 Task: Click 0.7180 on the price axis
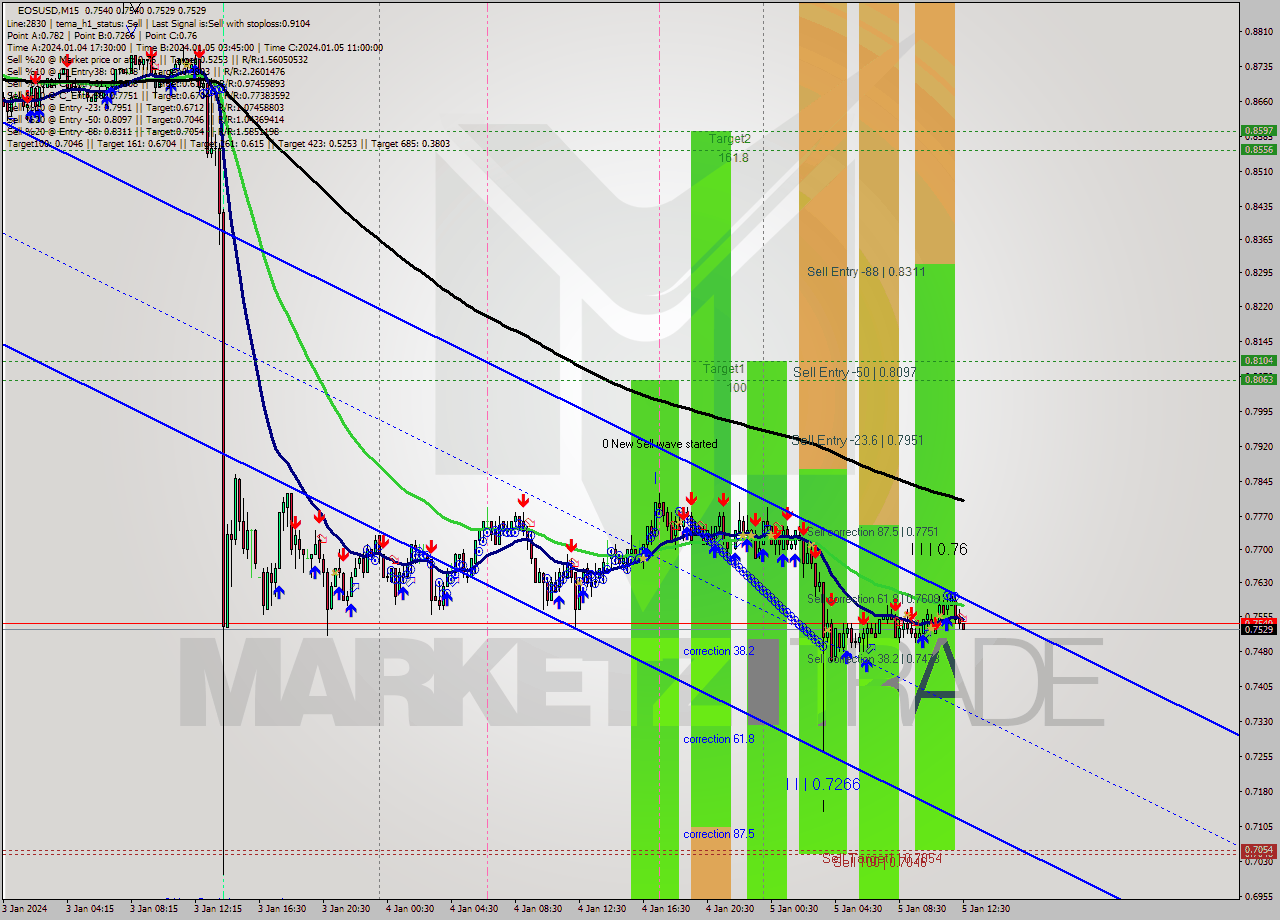pyautogui.click(x=1258, y=792)
